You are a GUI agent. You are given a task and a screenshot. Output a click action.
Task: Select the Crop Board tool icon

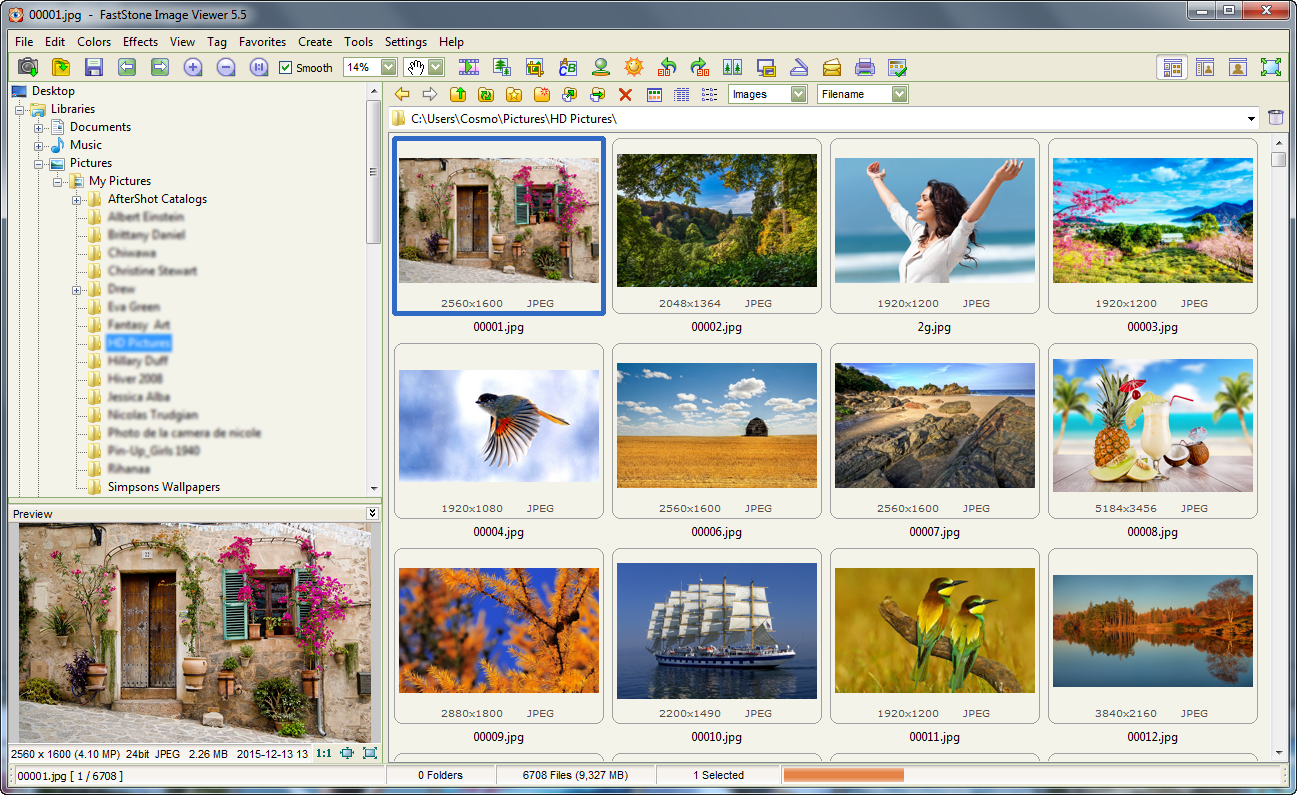[x=535, y=67]
